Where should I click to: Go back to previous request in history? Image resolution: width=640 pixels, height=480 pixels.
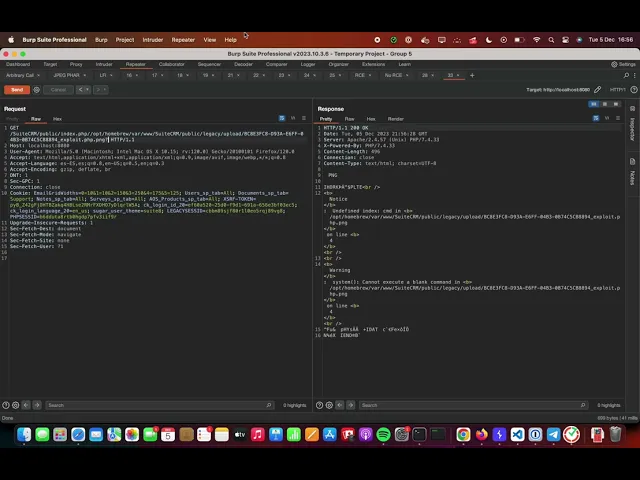[x=80, y=90]
